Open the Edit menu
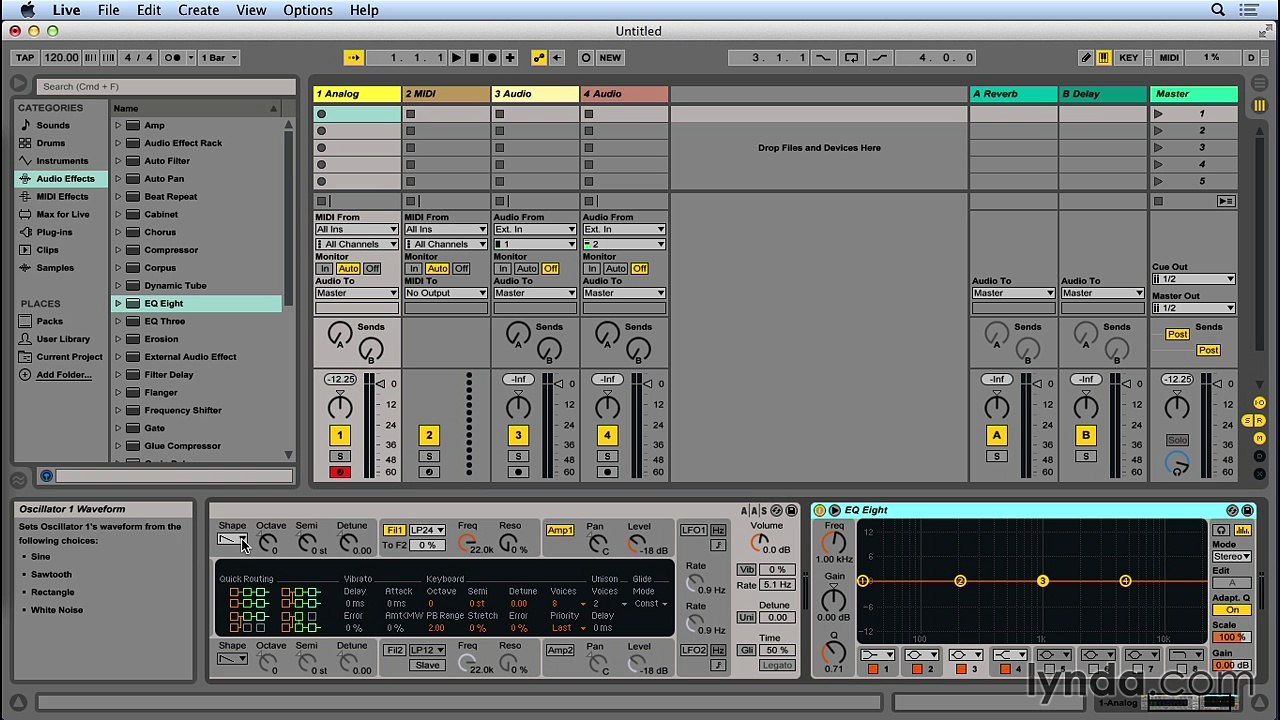Image resolution: width=1280 pixels, height=720 pixels. click(x=149, y=10)
